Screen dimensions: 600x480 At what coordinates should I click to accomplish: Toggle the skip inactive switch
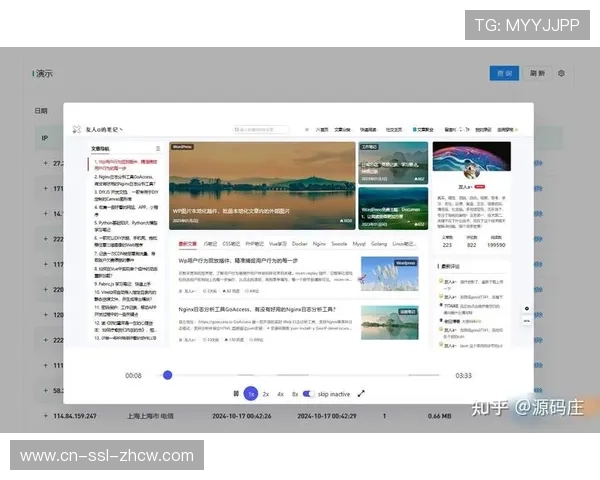pyautogui.click(x=308, y=394)
